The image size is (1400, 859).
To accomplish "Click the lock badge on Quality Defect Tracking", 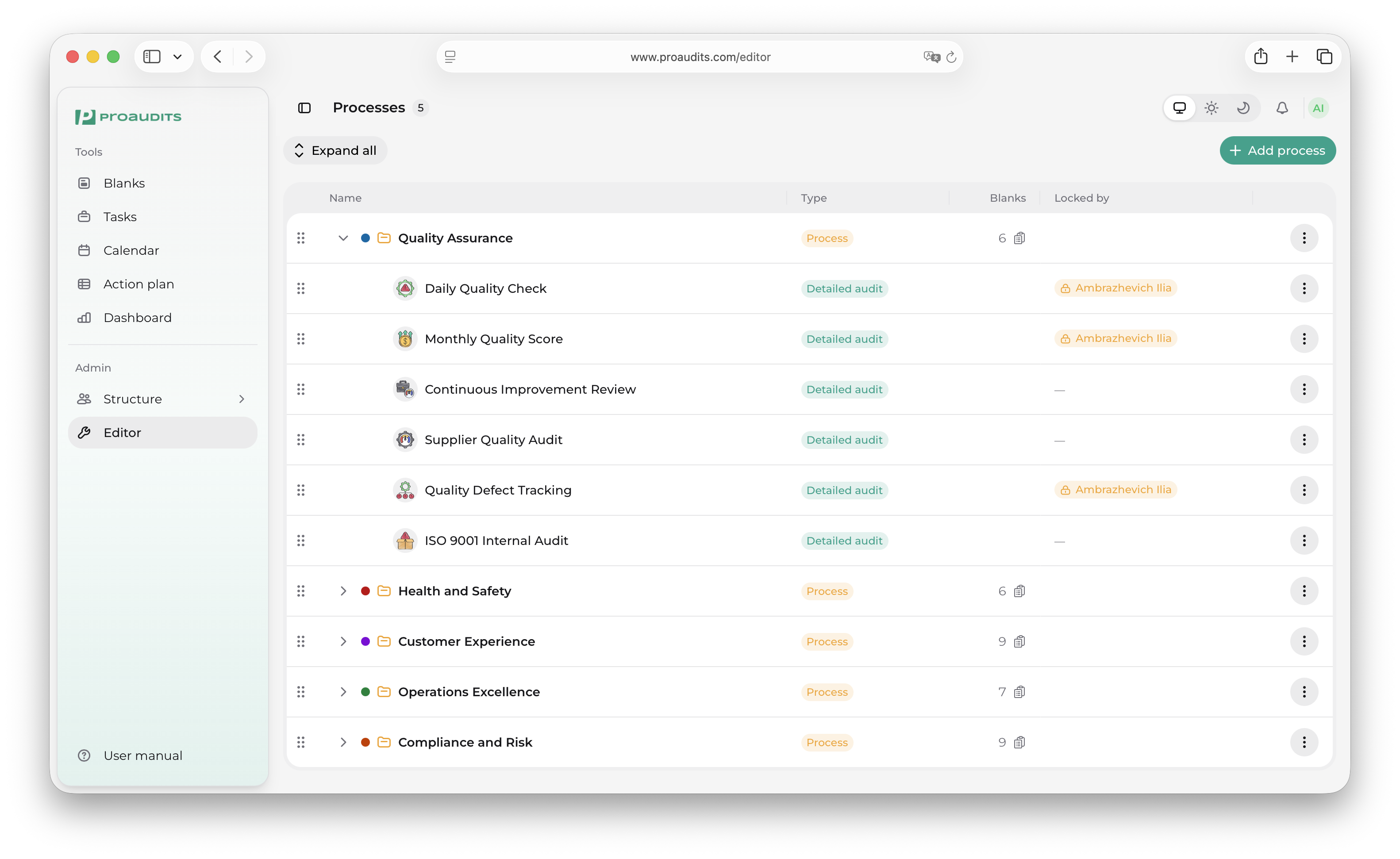I will tap(1115, 490).
